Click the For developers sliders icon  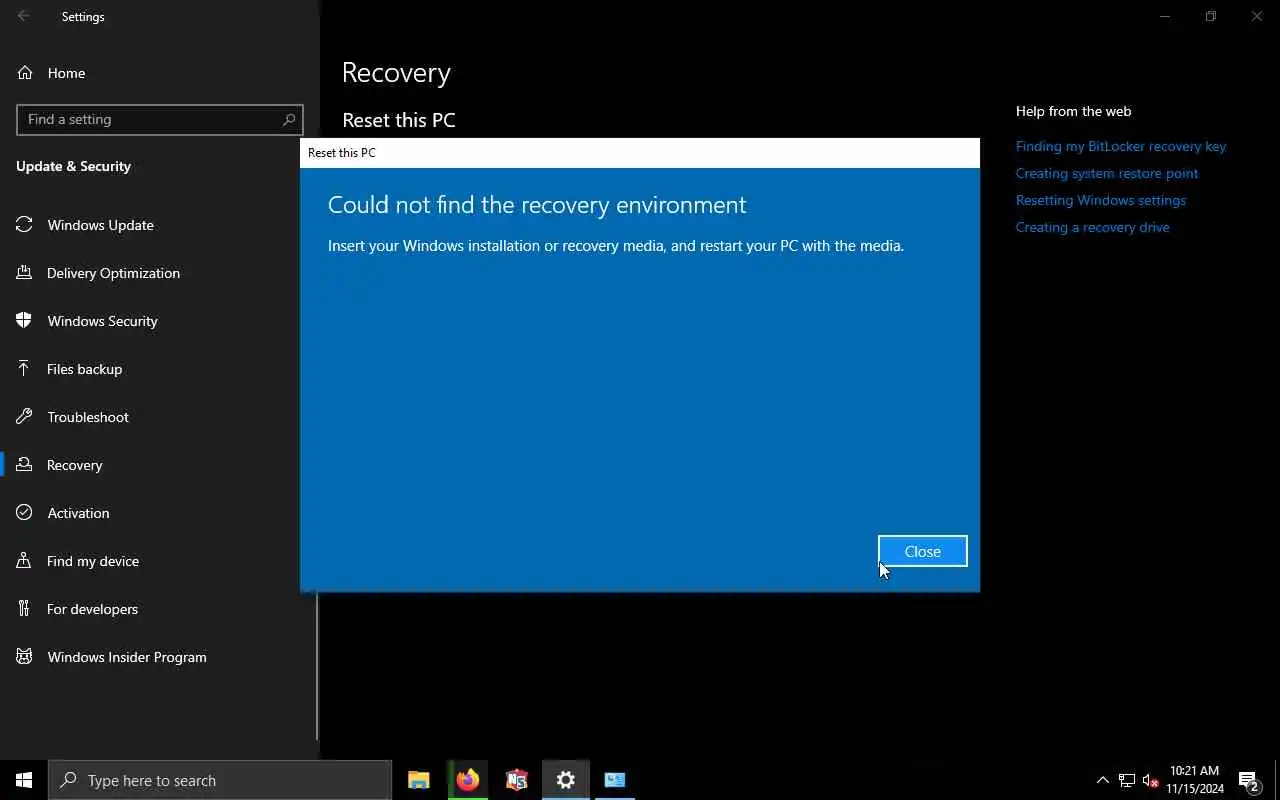(x=25, y=609)
